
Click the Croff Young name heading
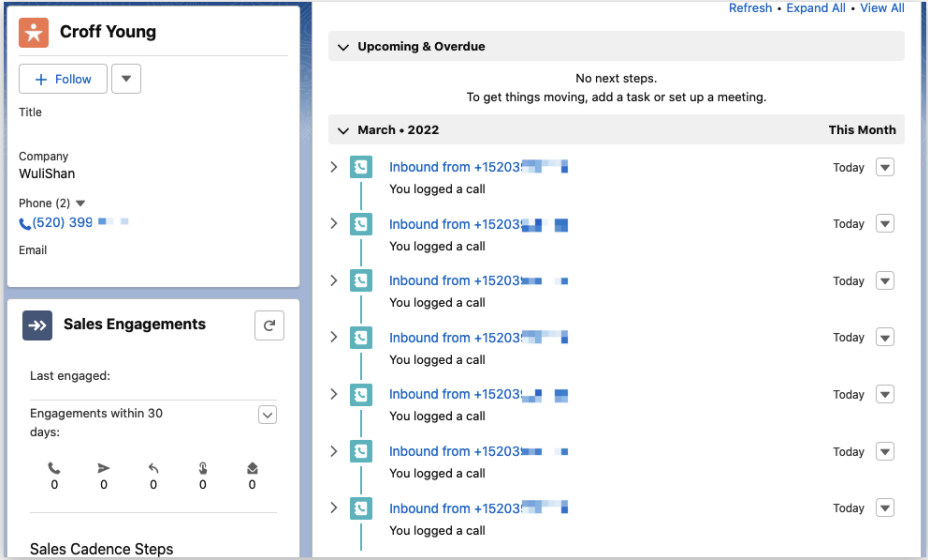108,32
